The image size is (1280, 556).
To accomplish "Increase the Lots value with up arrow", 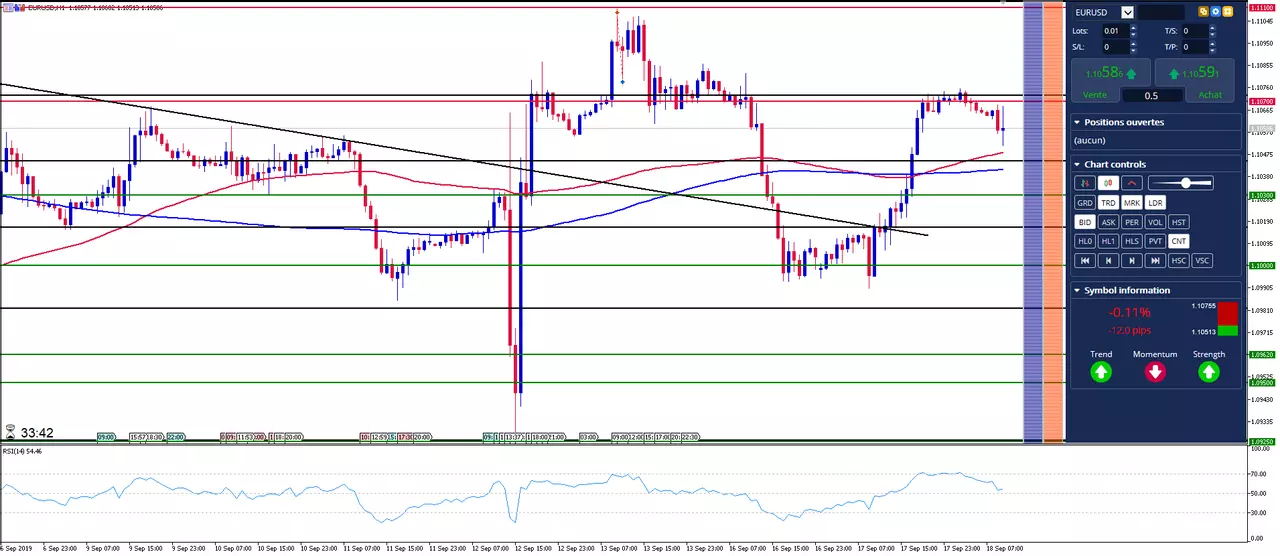I will coord(1133,28).
